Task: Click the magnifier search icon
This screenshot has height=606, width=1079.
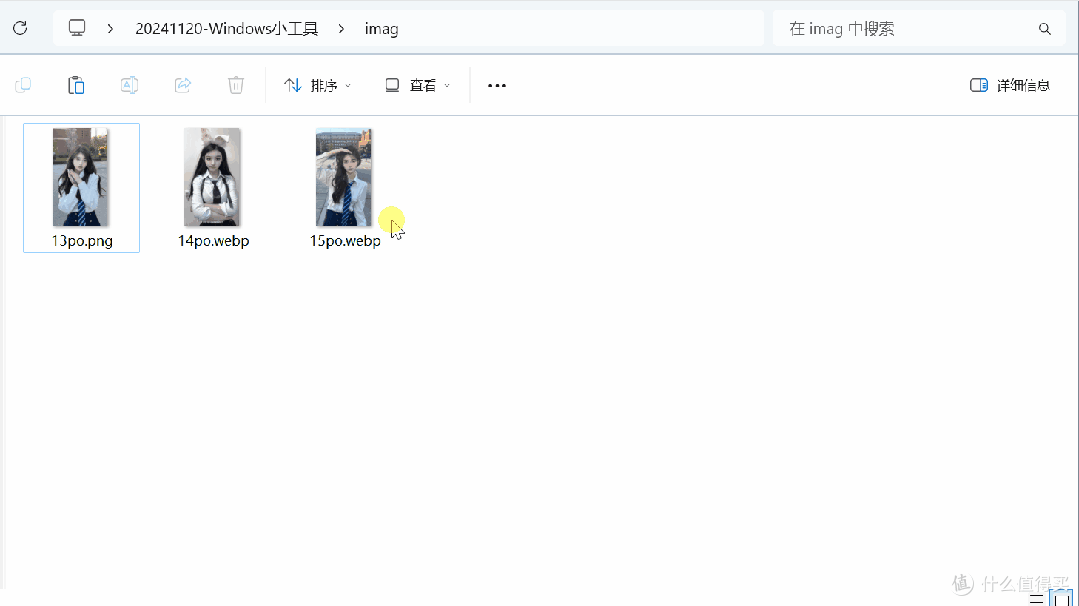Action: [1045, 29]
